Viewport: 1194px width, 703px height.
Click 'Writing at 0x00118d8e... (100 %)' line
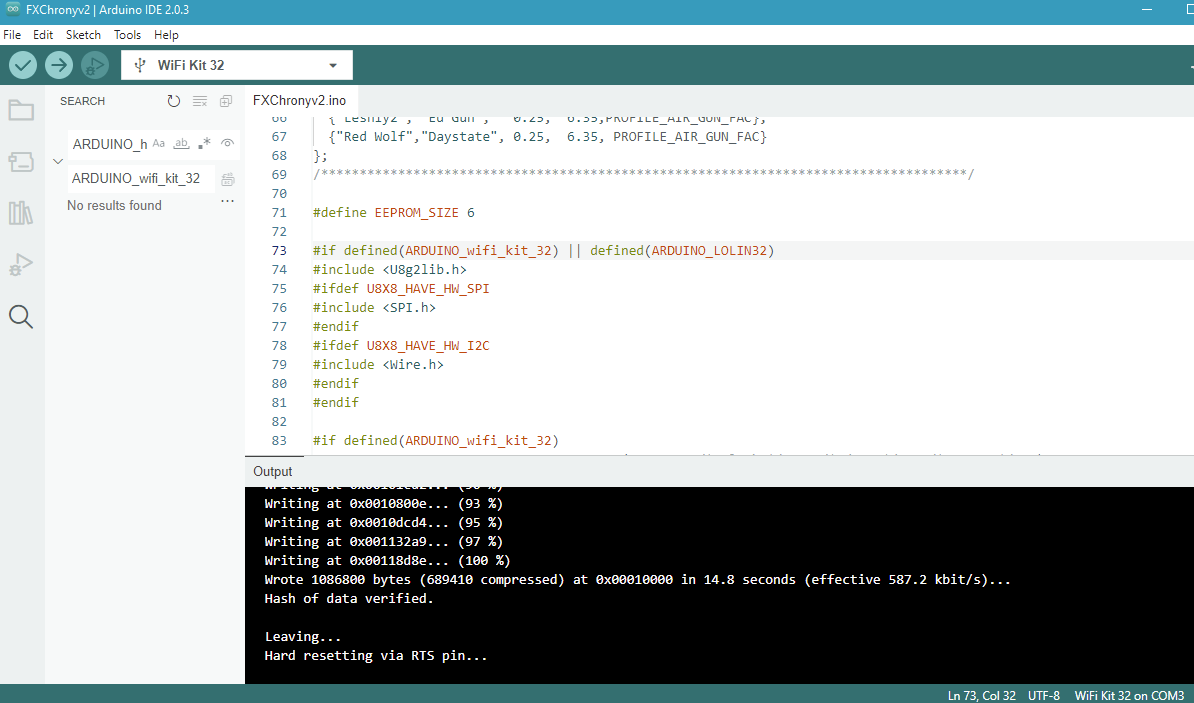click(387, 561)
